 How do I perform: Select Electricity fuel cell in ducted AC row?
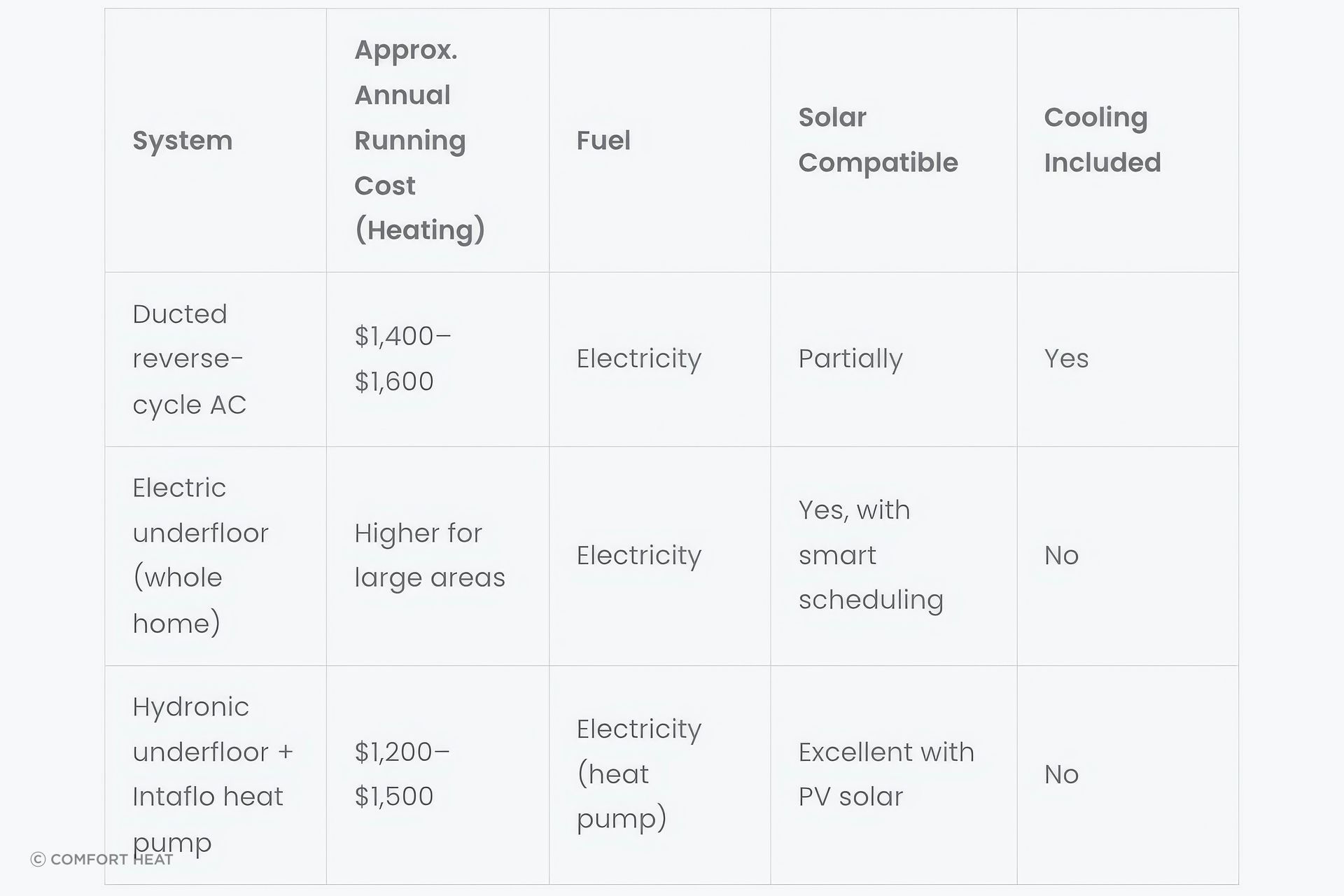pyautogui.click(x=659, y=359)
